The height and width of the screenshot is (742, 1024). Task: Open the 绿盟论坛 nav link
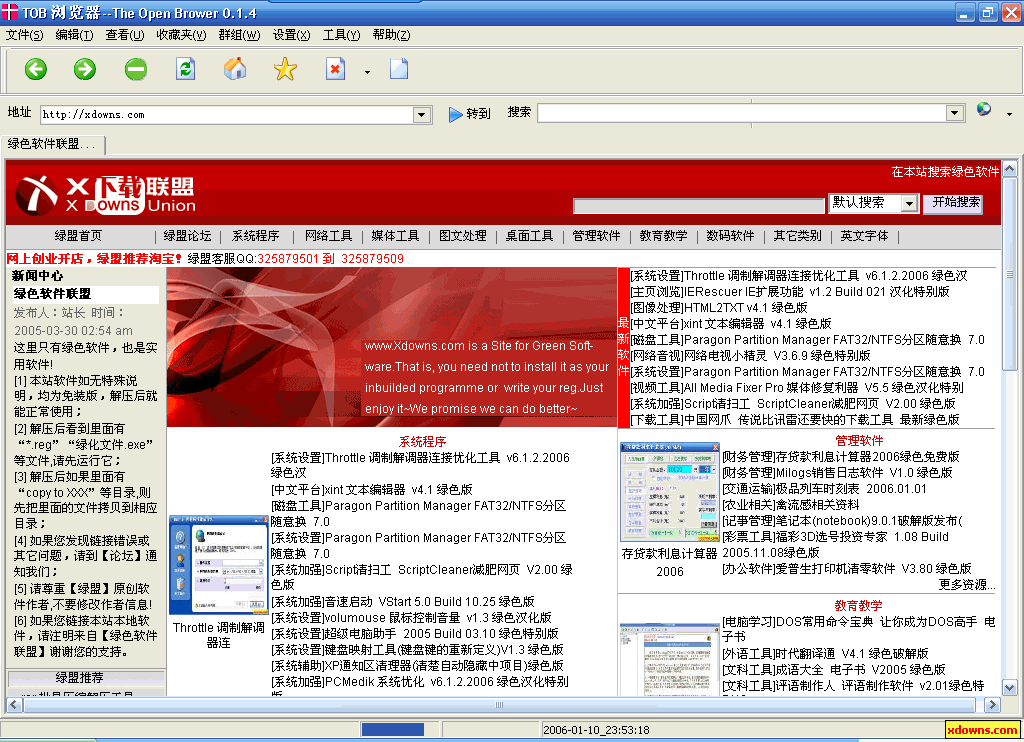point(187,236)
